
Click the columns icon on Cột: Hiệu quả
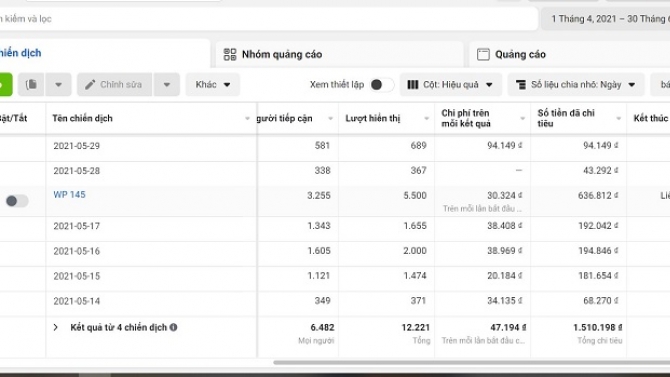point(413,85)
